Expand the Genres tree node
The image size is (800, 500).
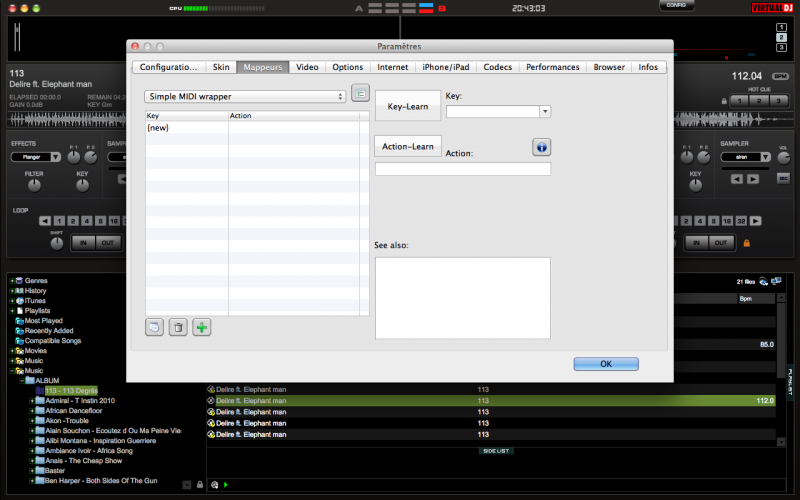pos(12,281)
